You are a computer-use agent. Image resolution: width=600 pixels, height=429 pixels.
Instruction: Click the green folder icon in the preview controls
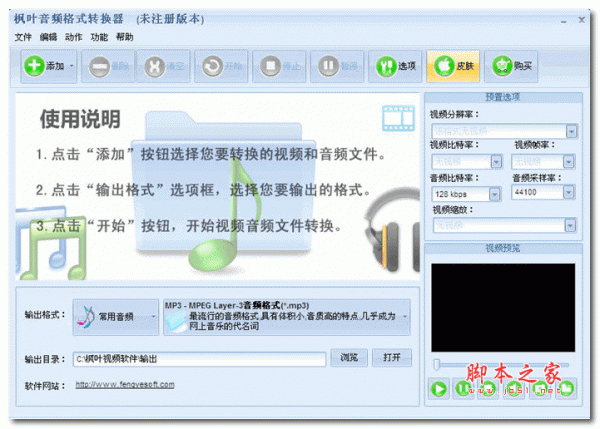[566, 389]
